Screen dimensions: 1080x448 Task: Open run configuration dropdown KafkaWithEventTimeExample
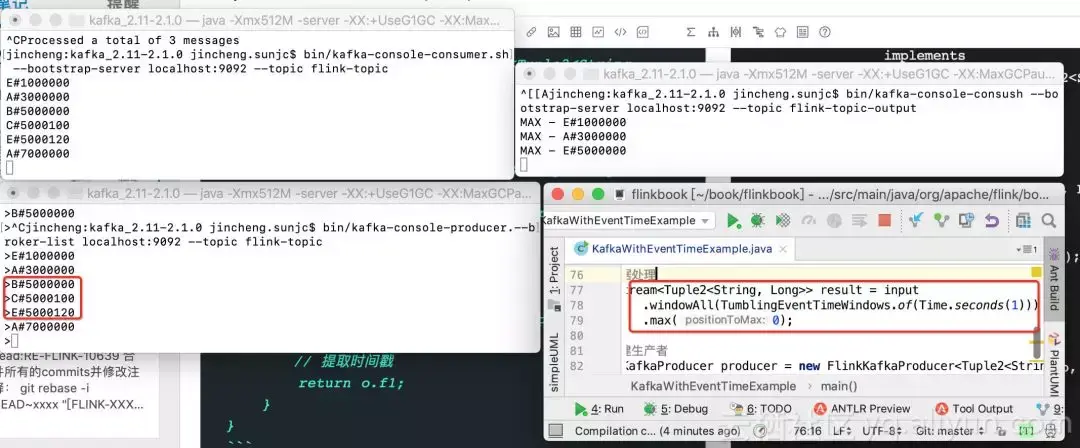pyautogui.click(x=627, y=221)
